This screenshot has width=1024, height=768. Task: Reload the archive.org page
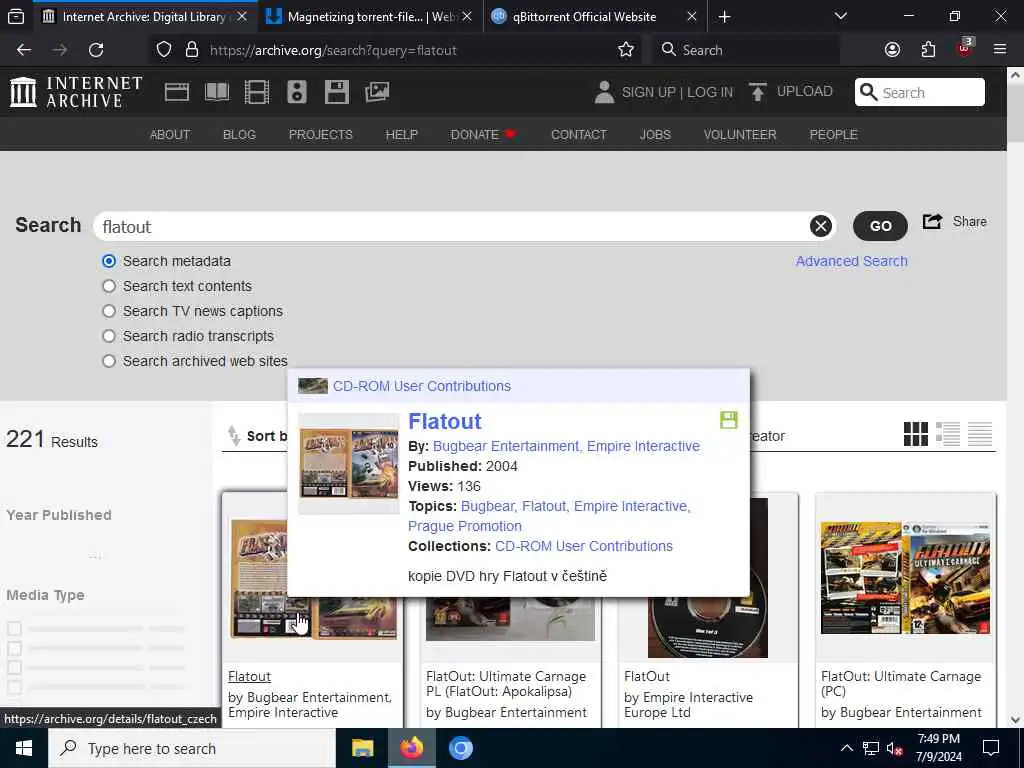point(96,50)
